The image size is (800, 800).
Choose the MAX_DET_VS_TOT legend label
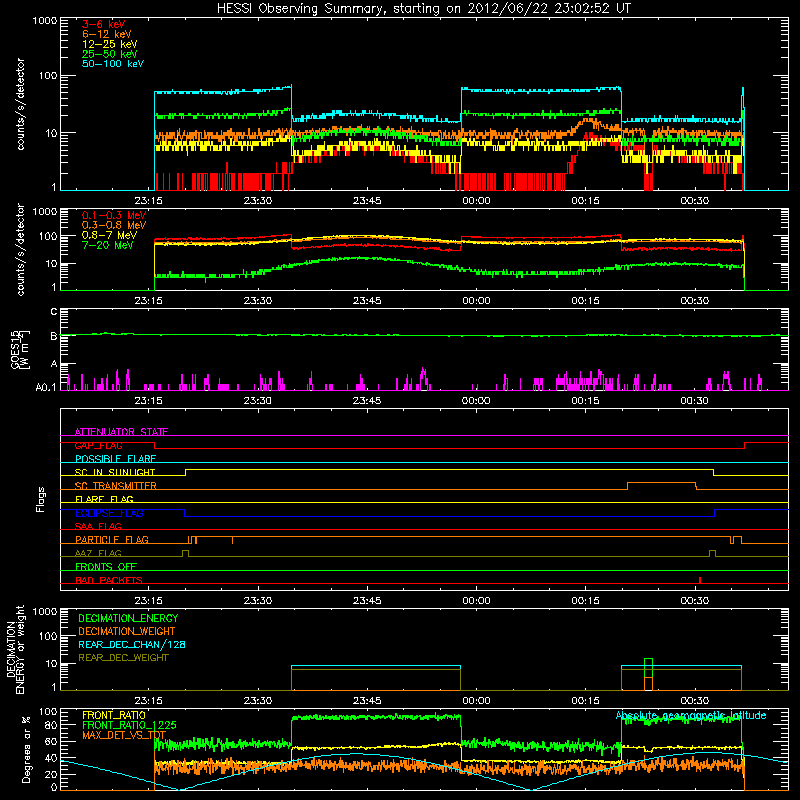pos(124,735)
